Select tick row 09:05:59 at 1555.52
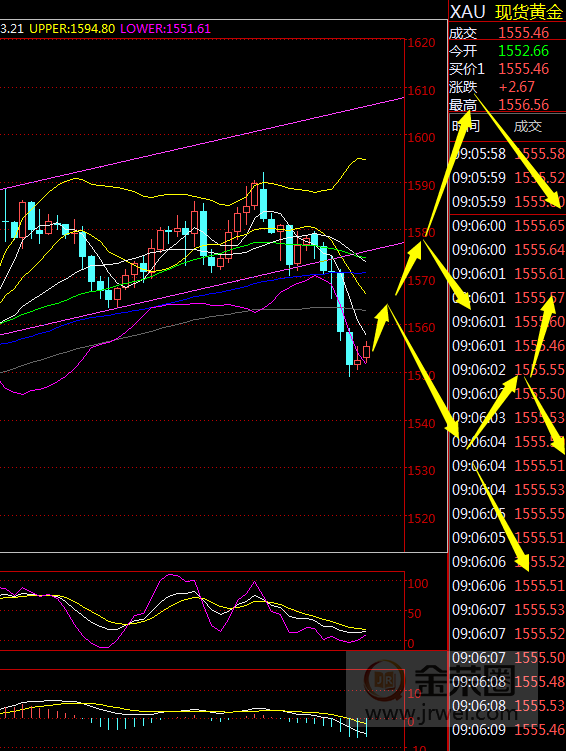Viewport: 566px width, 751px height. click(x=508, y=178)
